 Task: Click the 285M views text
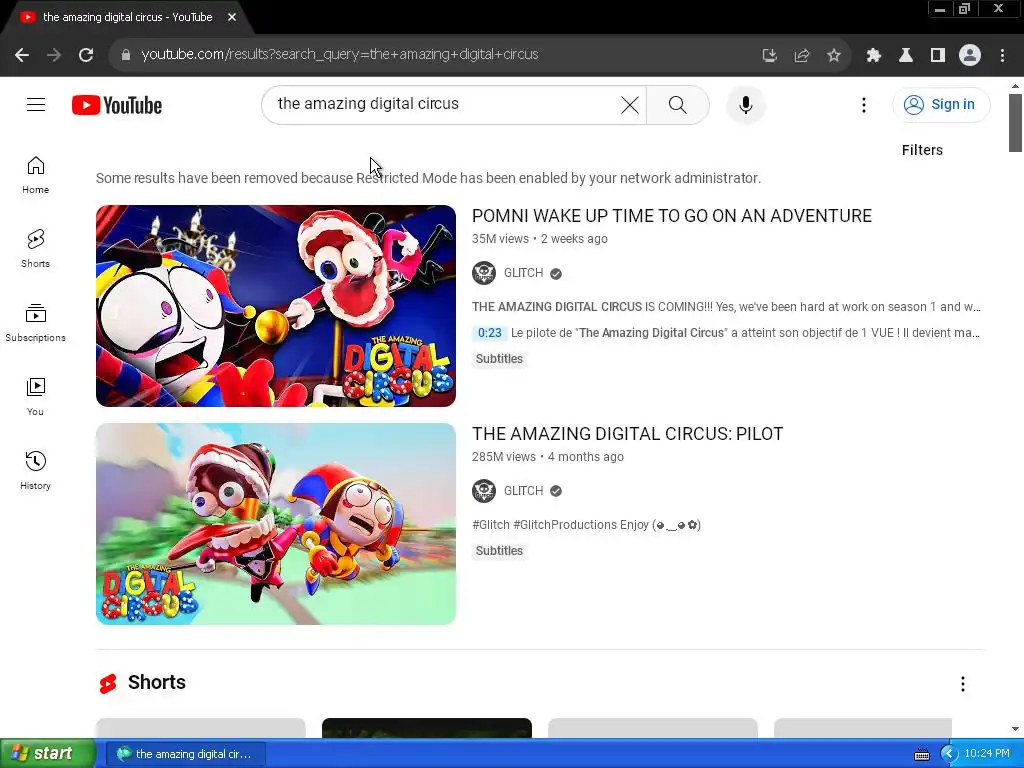pos(504,457)
